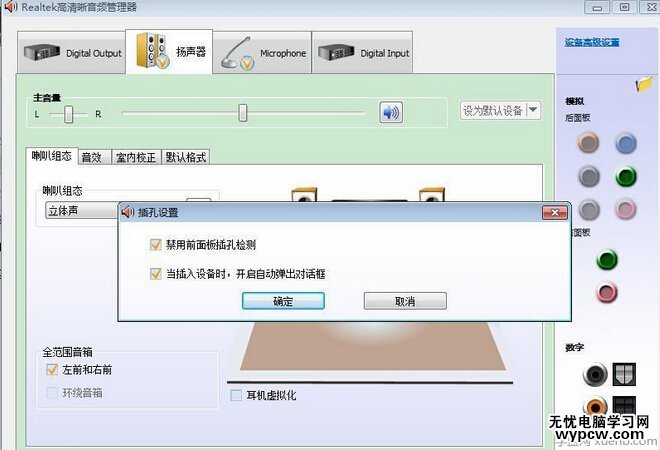
Task: Click the lower optical digital port icon
Action: 624,406
